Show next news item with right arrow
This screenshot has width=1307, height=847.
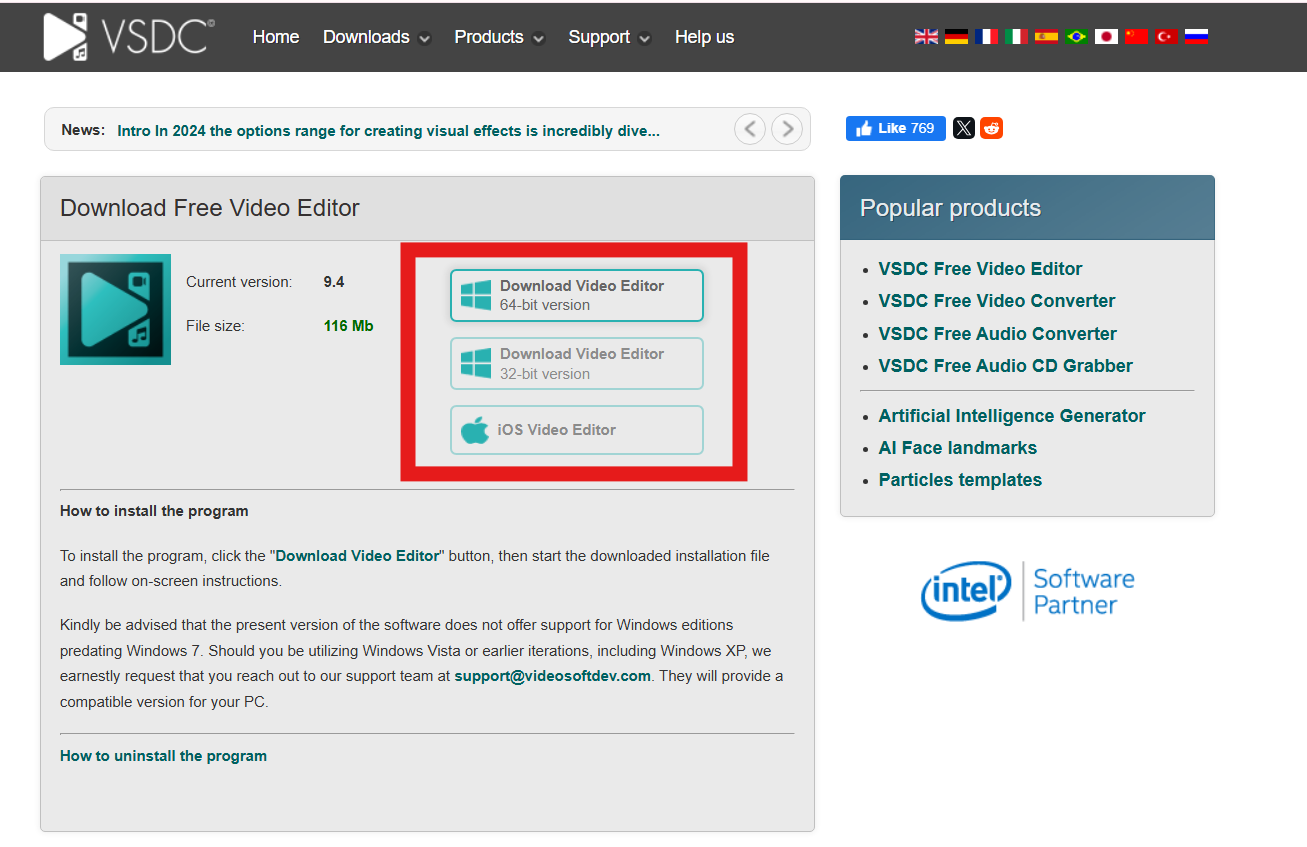[x=787, y=129]
